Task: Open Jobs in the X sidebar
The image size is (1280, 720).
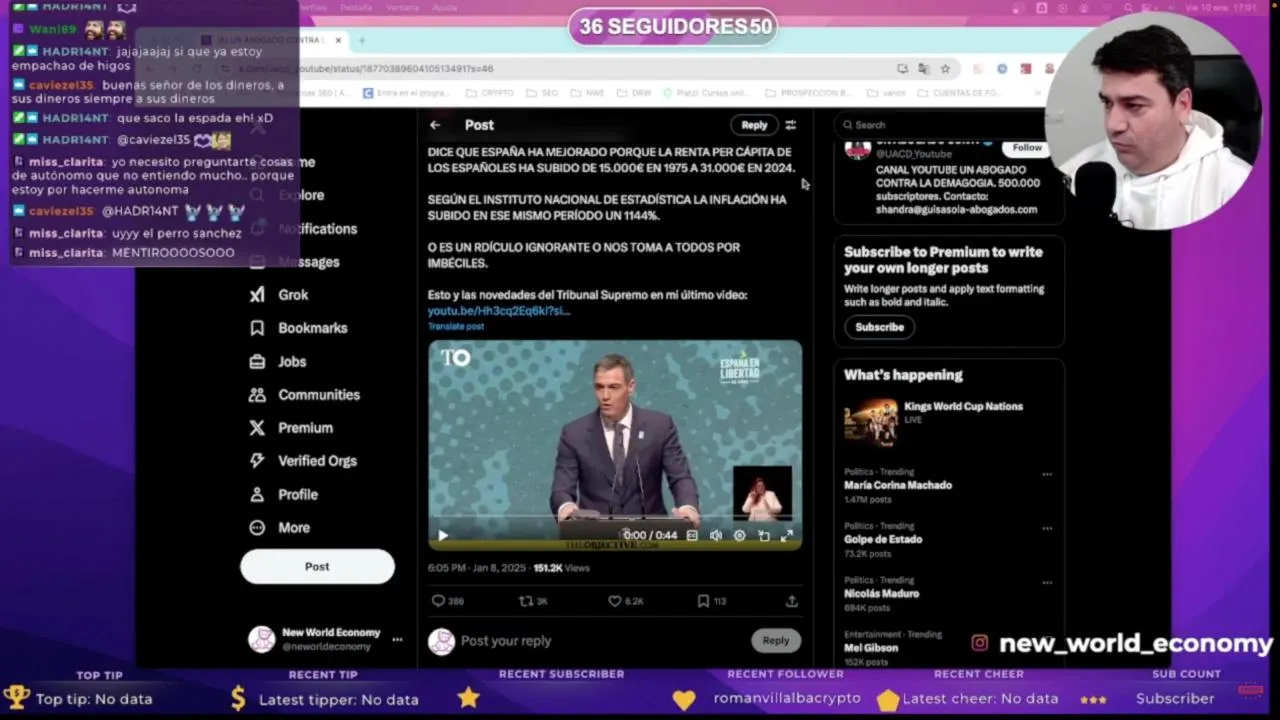Action: pyautogui.click(x=278, y=362)
